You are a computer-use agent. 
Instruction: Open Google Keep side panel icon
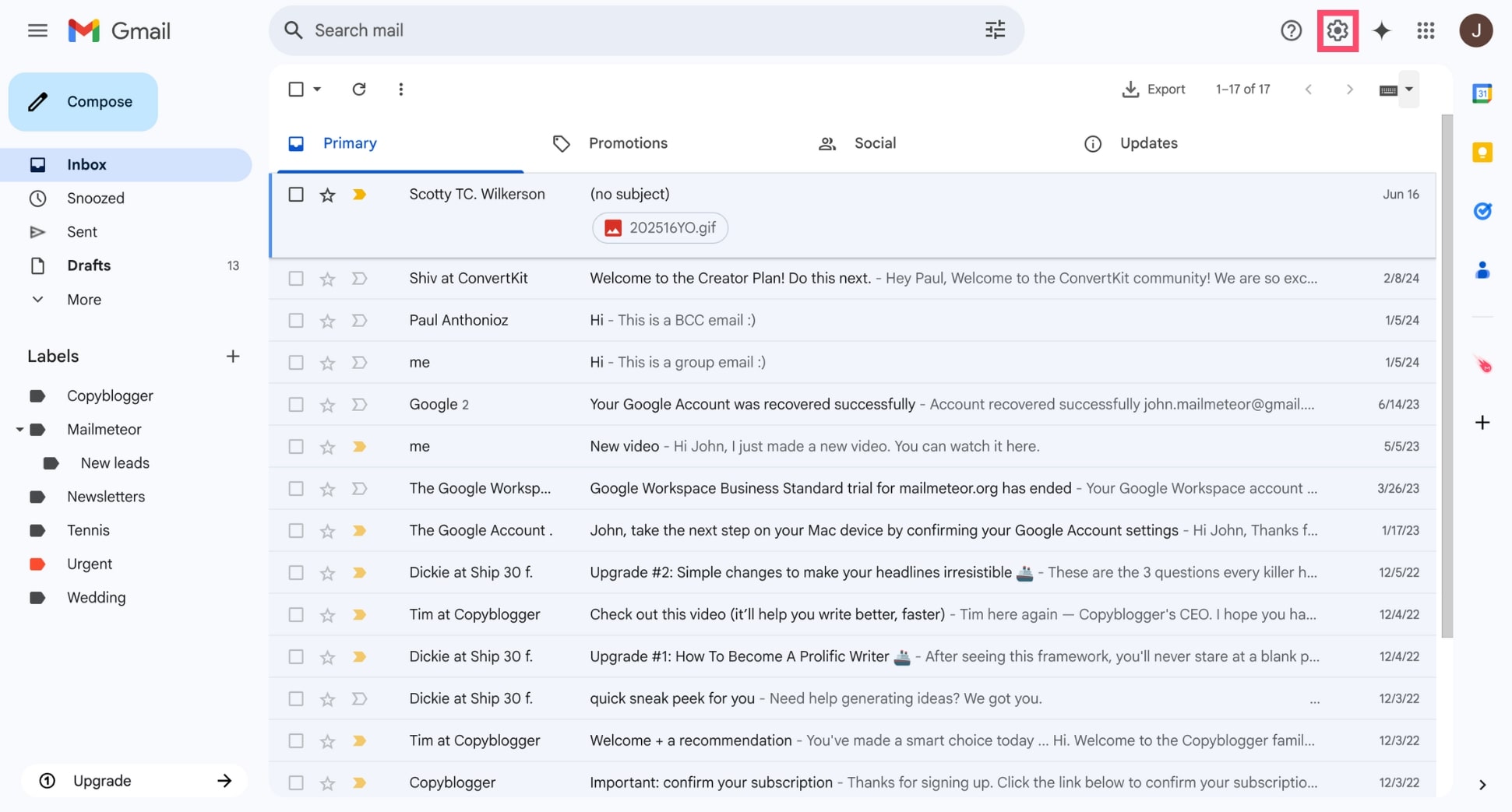click(x=1482, y=152)
